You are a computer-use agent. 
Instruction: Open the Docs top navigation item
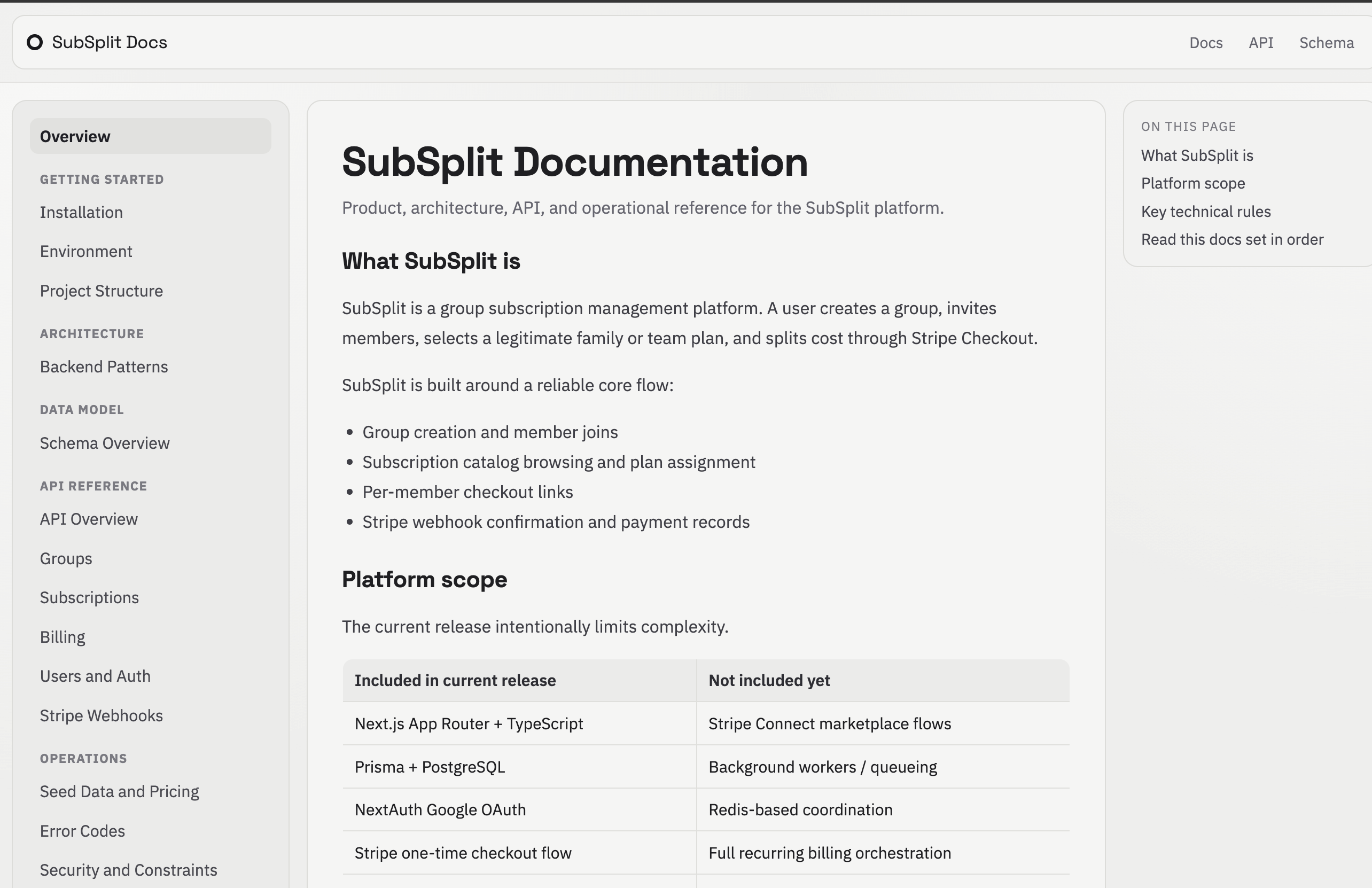[x=1205, y=43]
